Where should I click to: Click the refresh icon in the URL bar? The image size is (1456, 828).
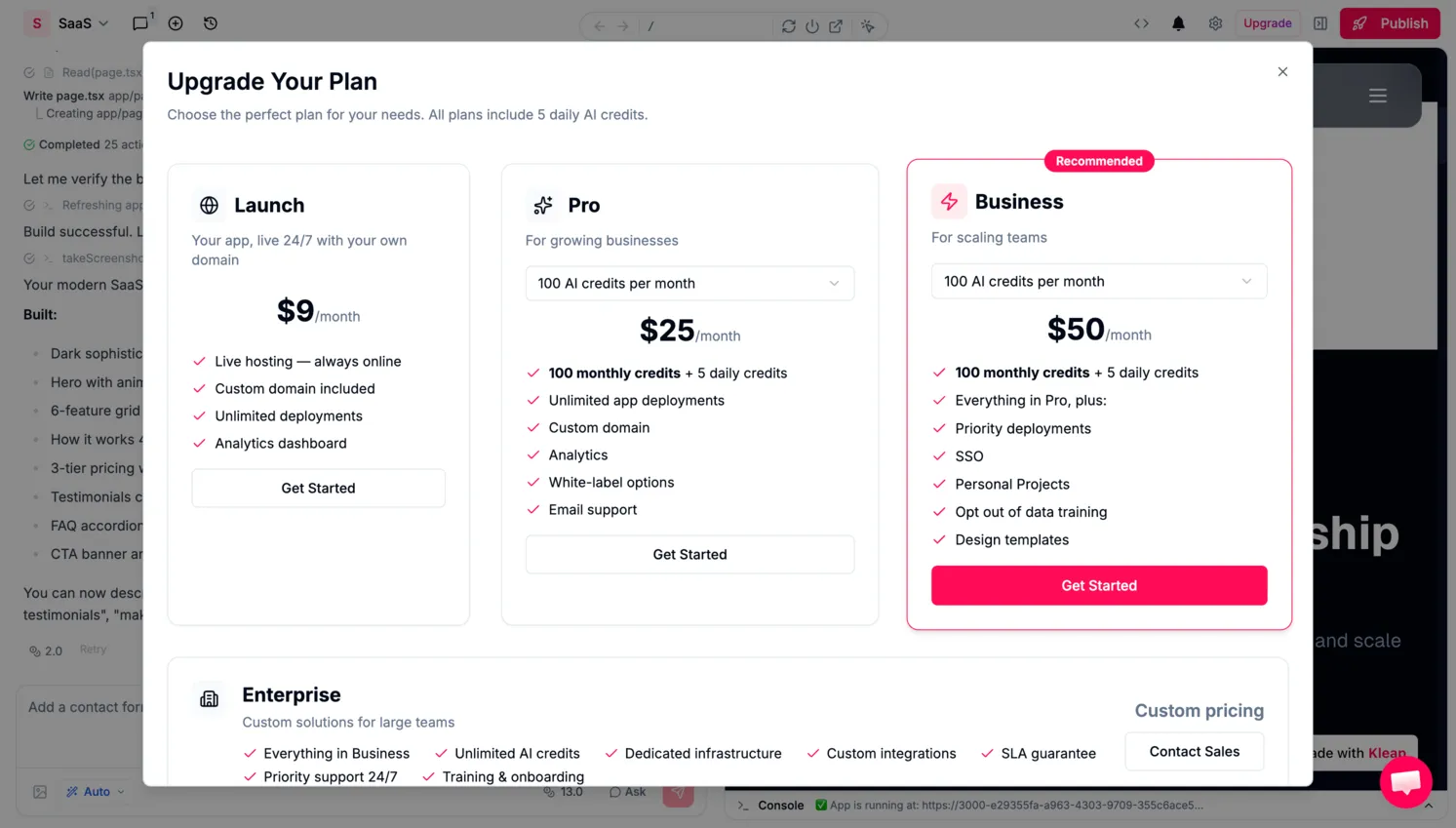click(789, 26)
